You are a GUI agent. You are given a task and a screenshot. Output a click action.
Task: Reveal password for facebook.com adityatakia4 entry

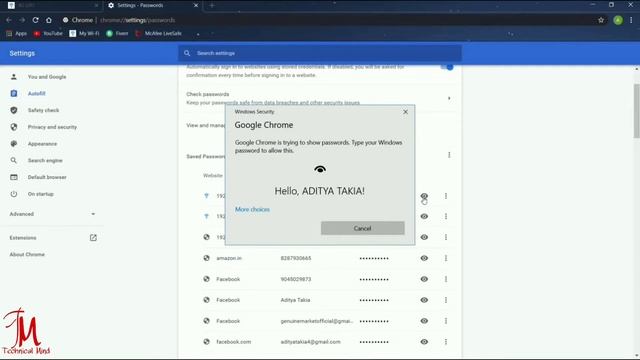pos(424,342)
